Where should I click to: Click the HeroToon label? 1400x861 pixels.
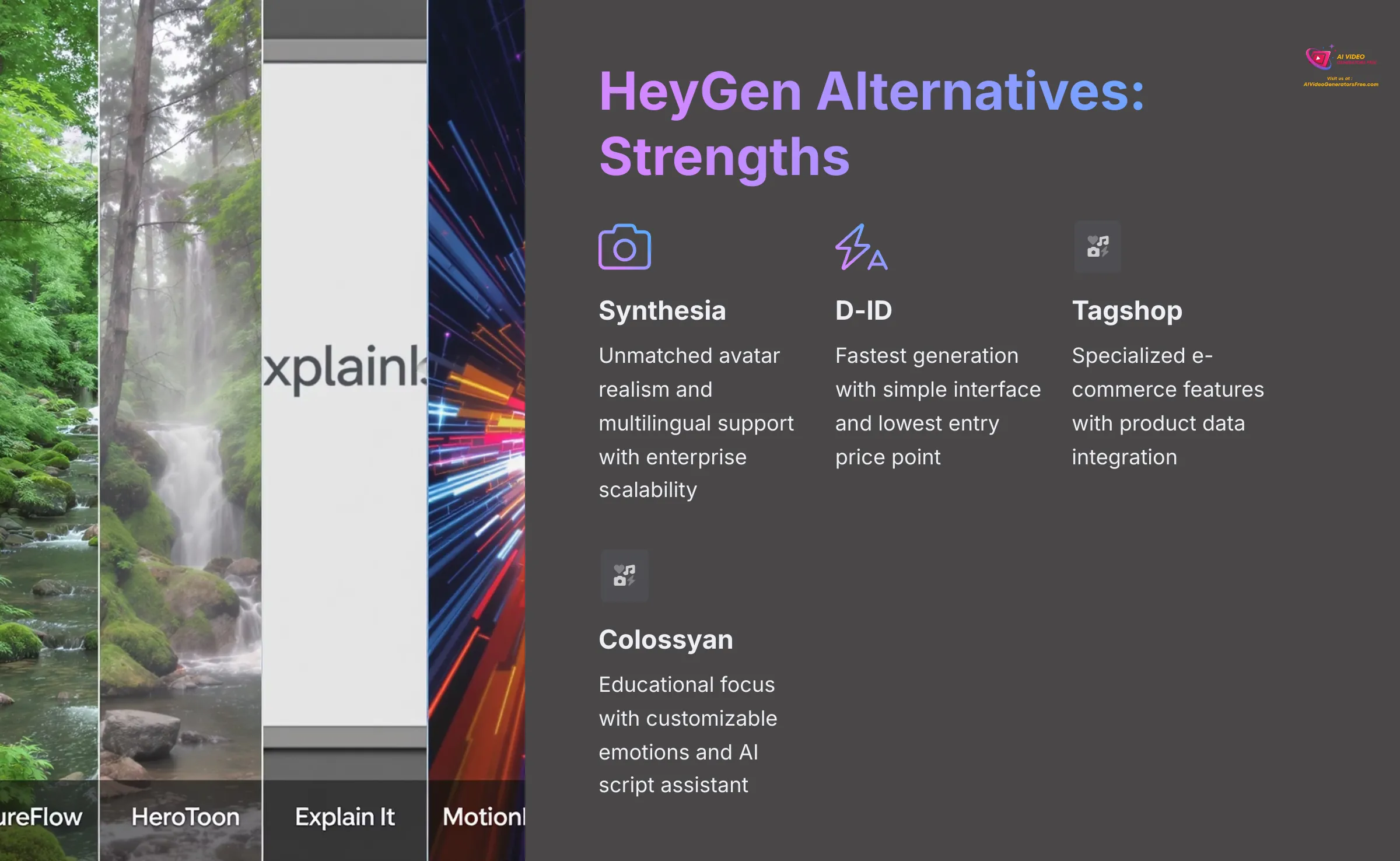(185, 817)
